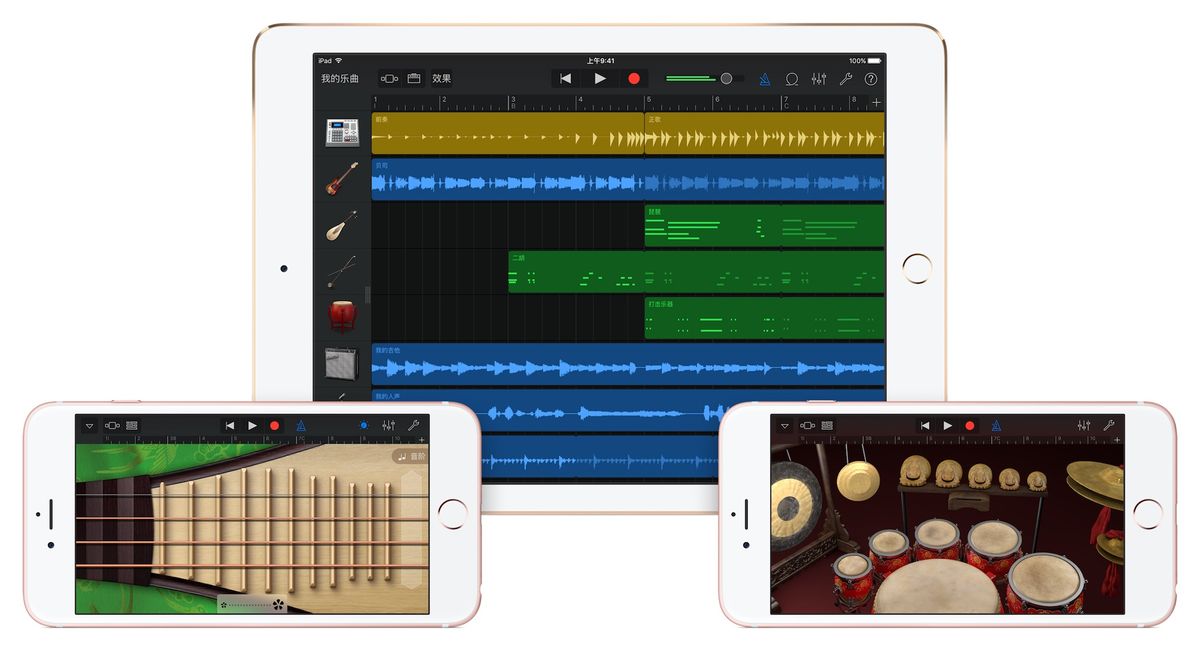Open the help question mark icon
The height and width of the screenshot is (652, 1200).
[871, 78]
